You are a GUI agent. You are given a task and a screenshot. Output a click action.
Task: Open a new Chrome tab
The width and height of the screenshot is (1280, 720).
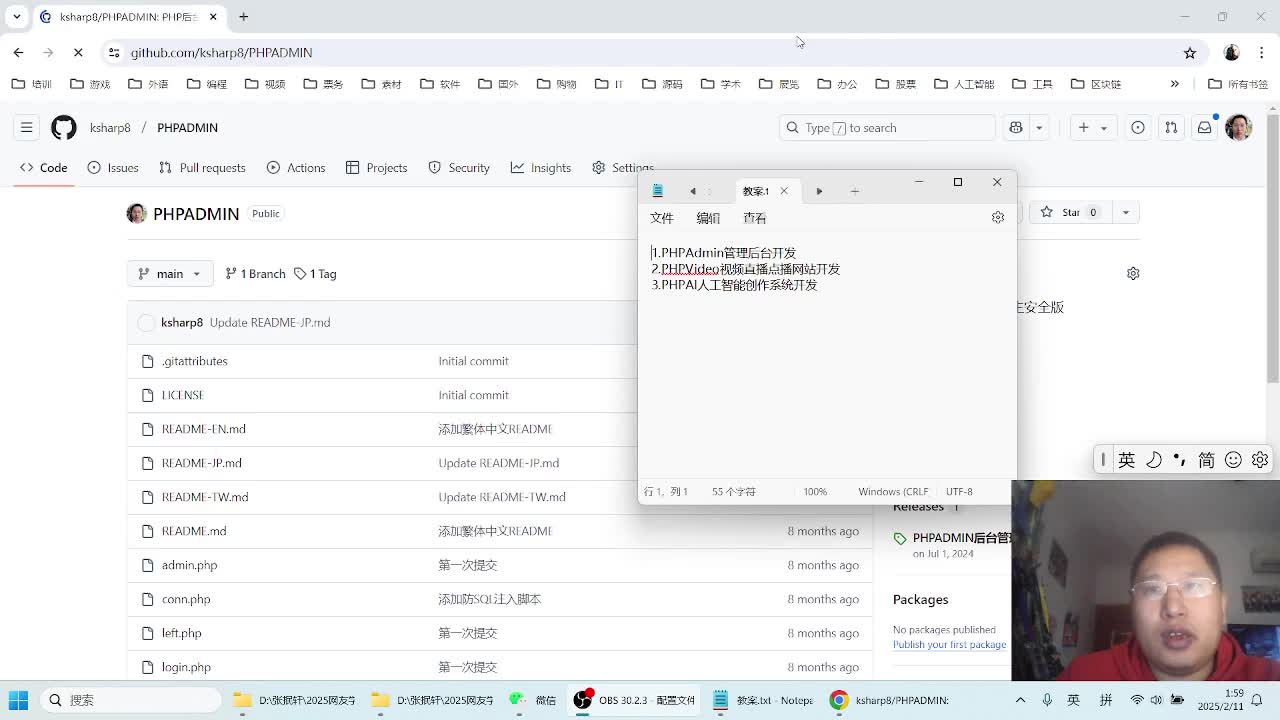point(243,17)
